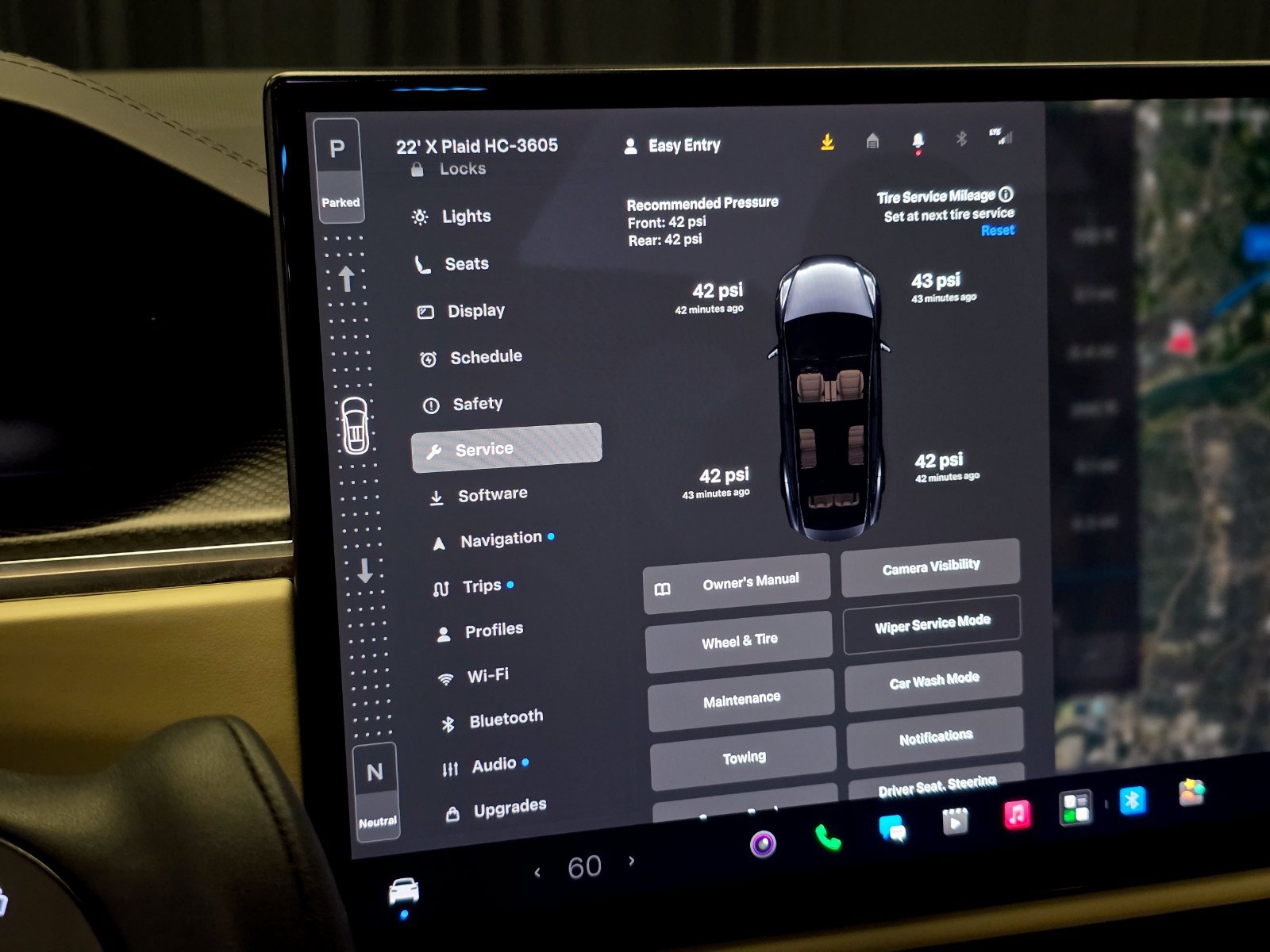Image resolution: width=1270 pixels, height=952 pixels.
Task: Open the Profiles menu
Action: [480, 631]
